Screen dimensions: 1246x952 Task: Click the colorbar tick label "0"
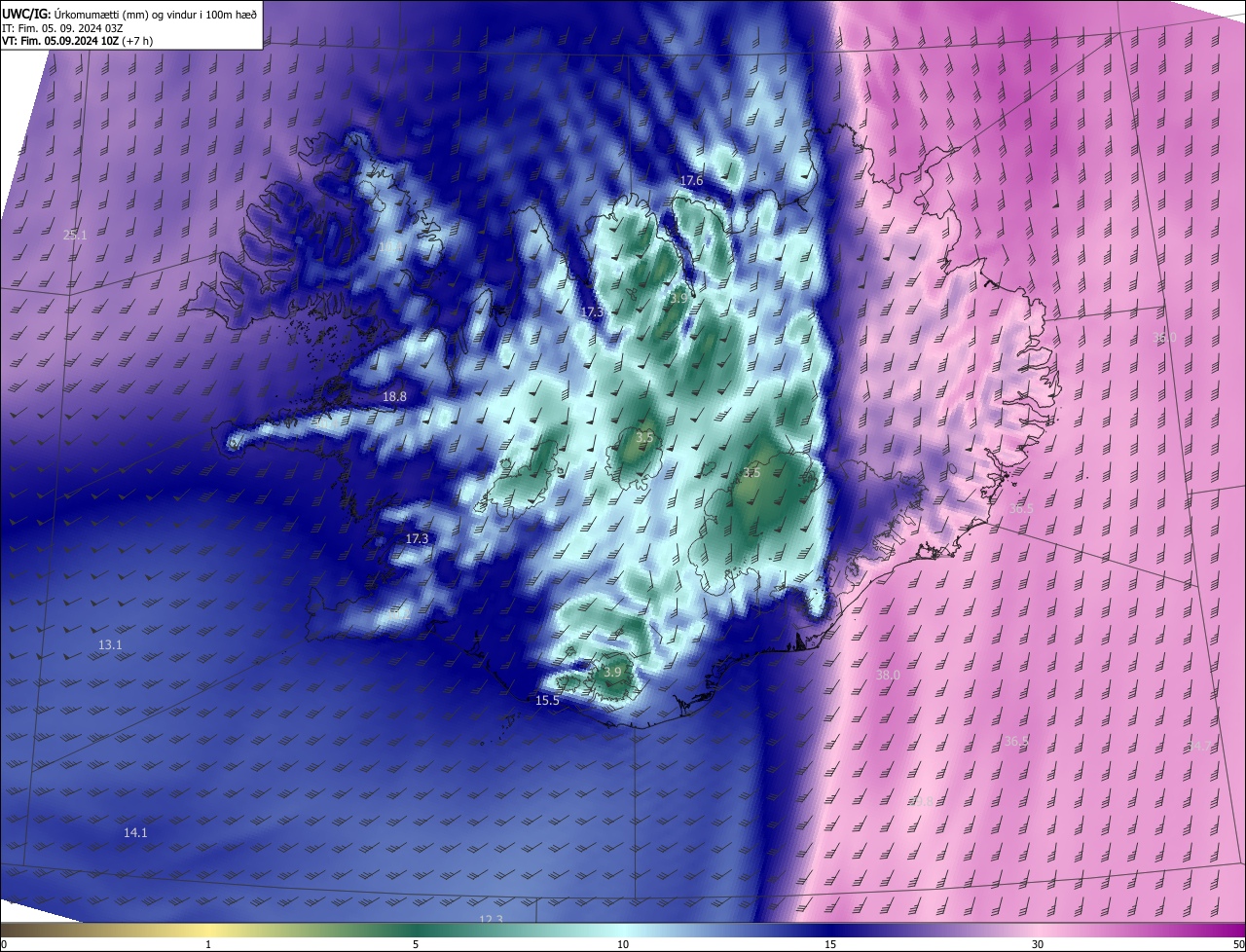point(4,945)
